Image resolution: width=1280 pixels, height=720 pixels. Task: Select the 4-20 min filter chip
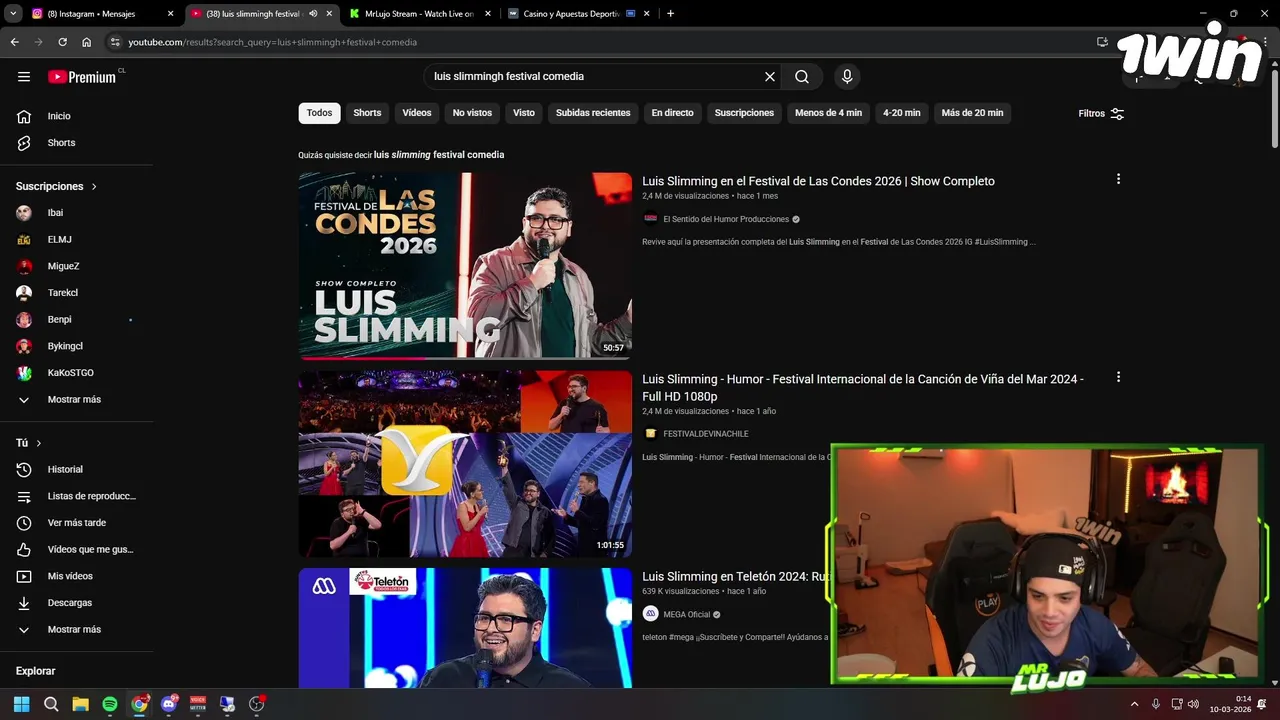(x=901, y=113)
